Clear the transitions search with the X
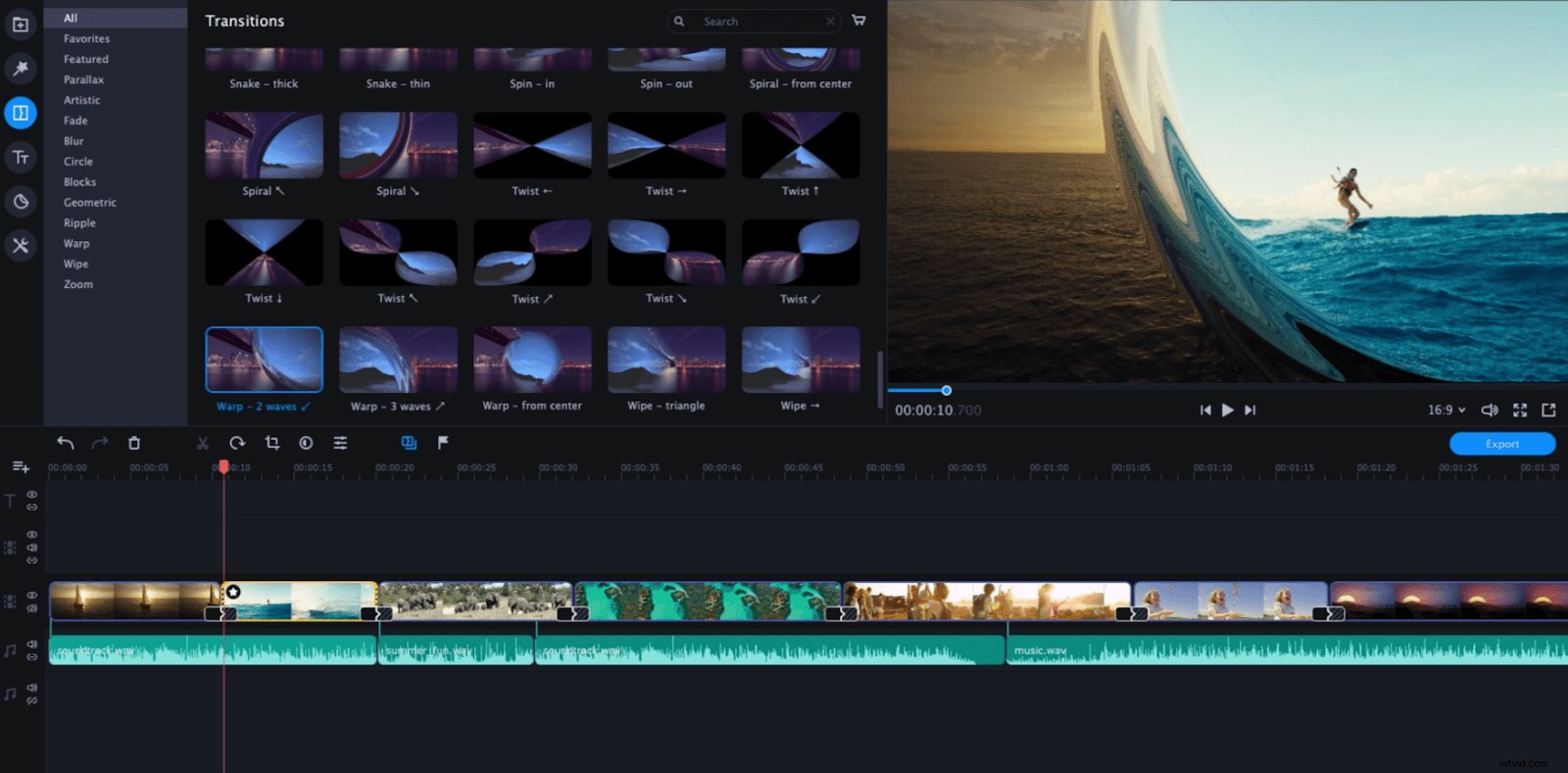The image size is (1568, 773). [x=830, y=21]
